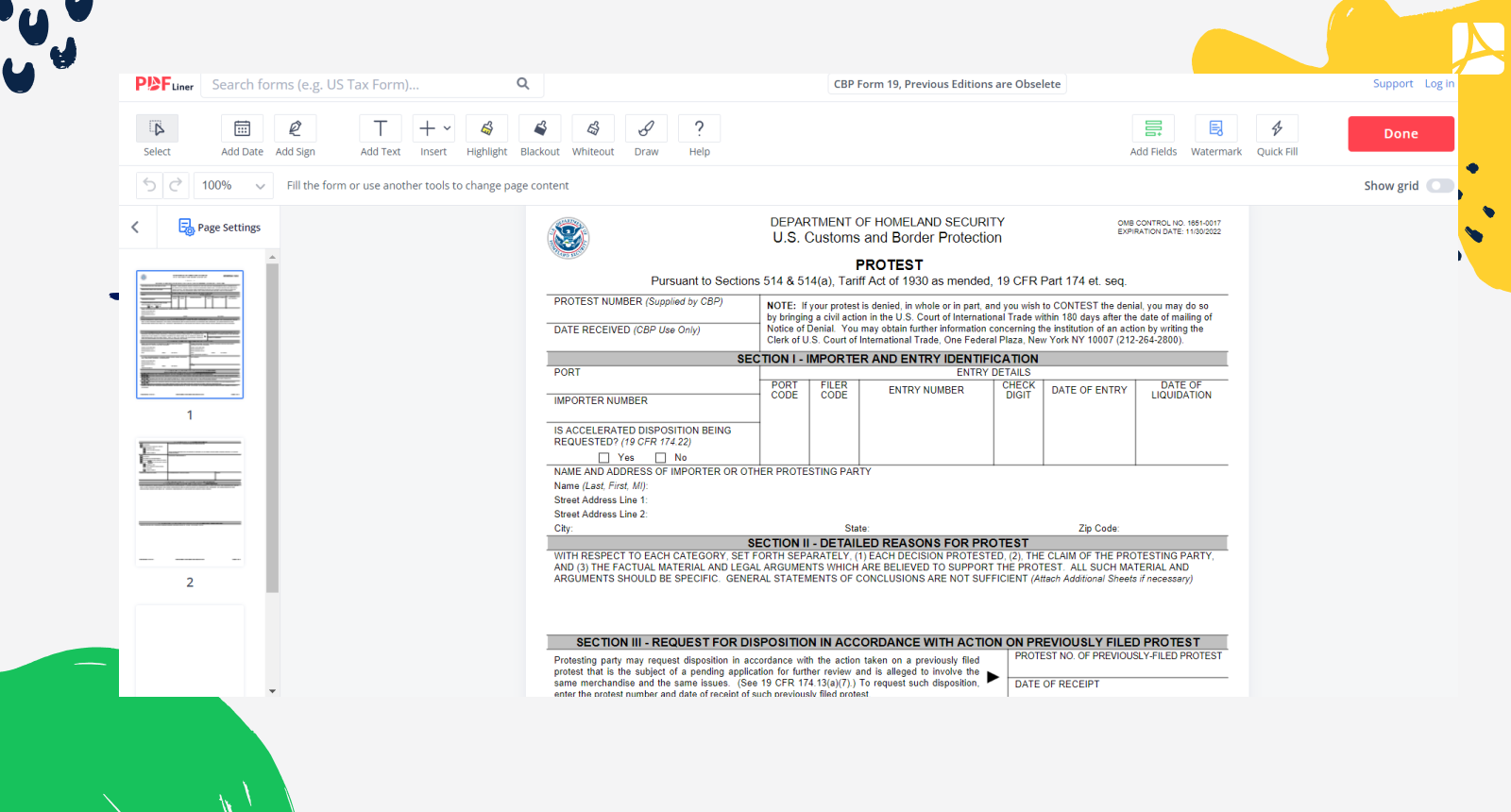Click the Homeland Security seal
Screen dimensions: 1511x812
[569, 238]
